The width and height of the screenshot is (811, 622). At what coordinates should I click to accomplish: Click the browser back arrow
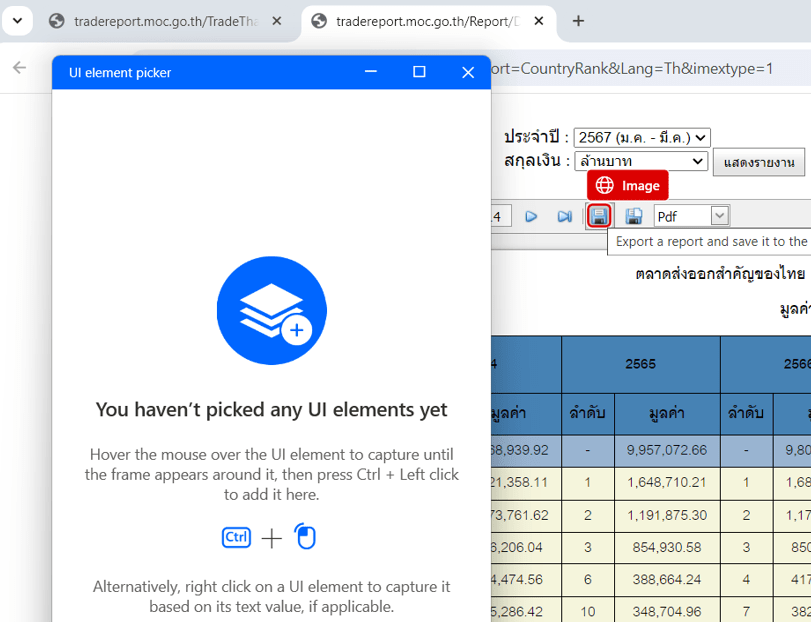(19, 68)
